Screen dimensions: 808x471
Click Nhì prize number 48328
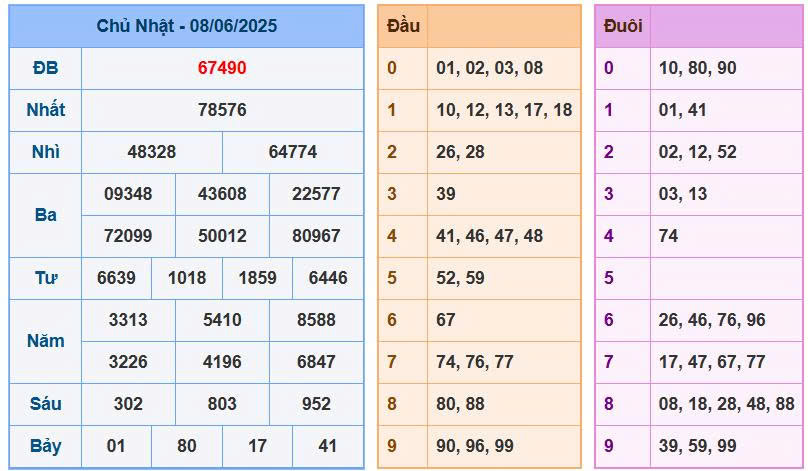tap(152, 152)
